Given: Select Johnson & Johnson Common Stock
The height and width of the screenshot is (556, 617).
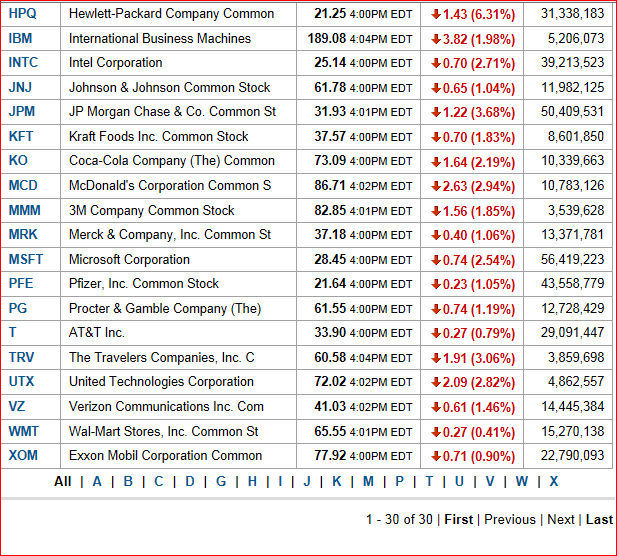Looking at the screenshot, I should coord(170,87).
